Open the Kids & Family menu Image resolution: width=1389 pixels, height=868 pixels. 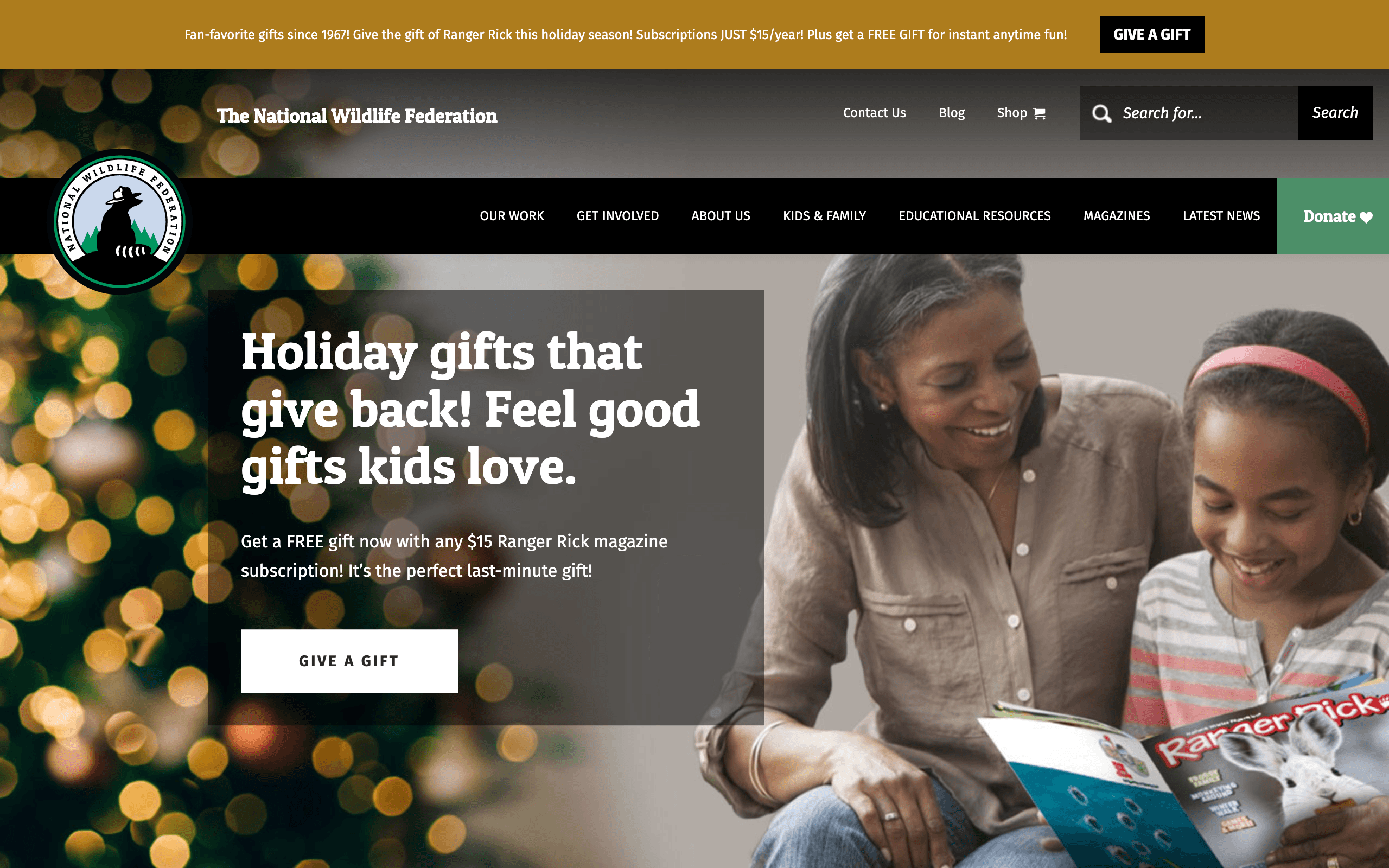824,216
